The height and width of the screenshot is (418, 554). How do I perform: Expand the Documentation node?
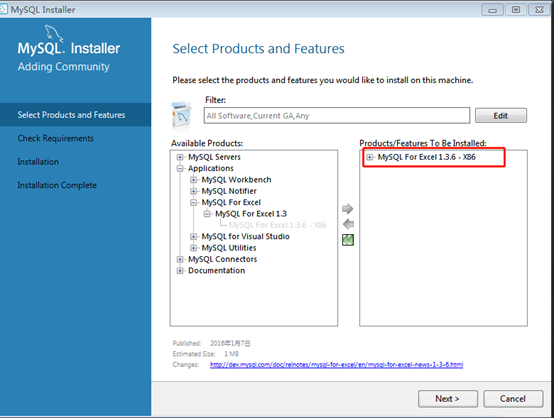click(180, 271)
